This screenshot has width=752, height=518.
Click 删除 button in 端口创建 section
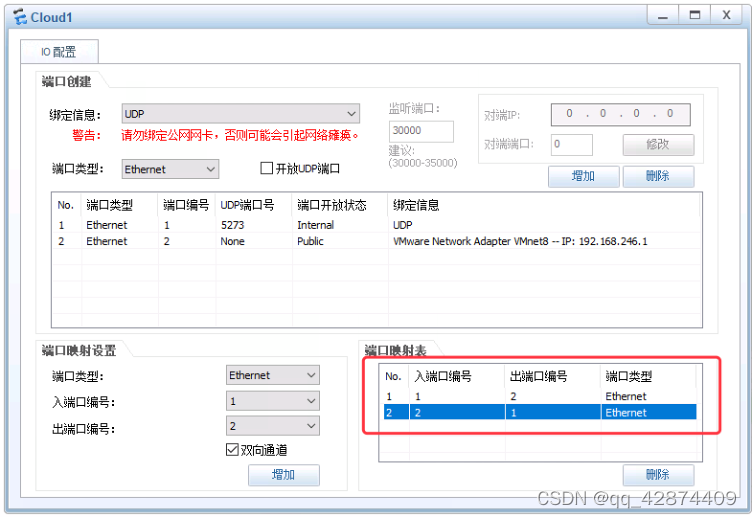click(658, 176)
